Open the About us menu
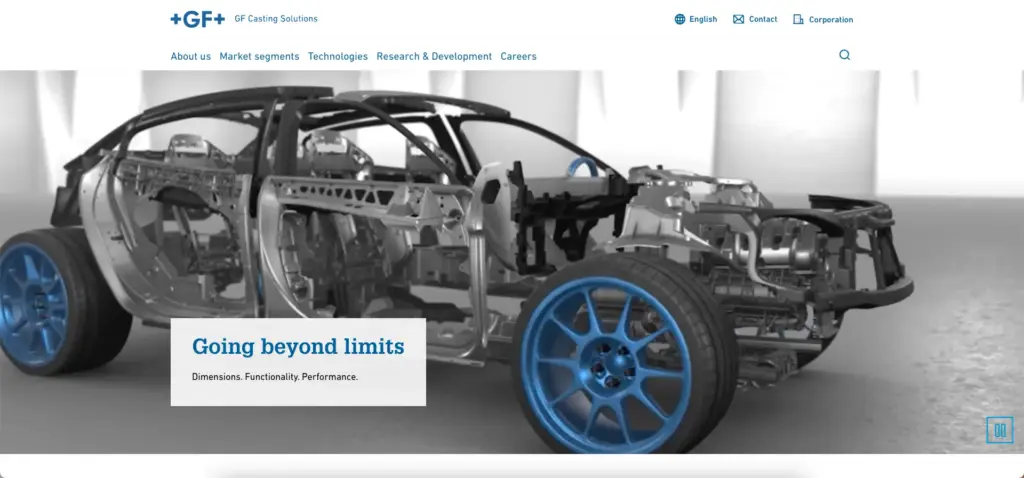Viewport: 1024px width, 478px height. [x=190, y=56]
